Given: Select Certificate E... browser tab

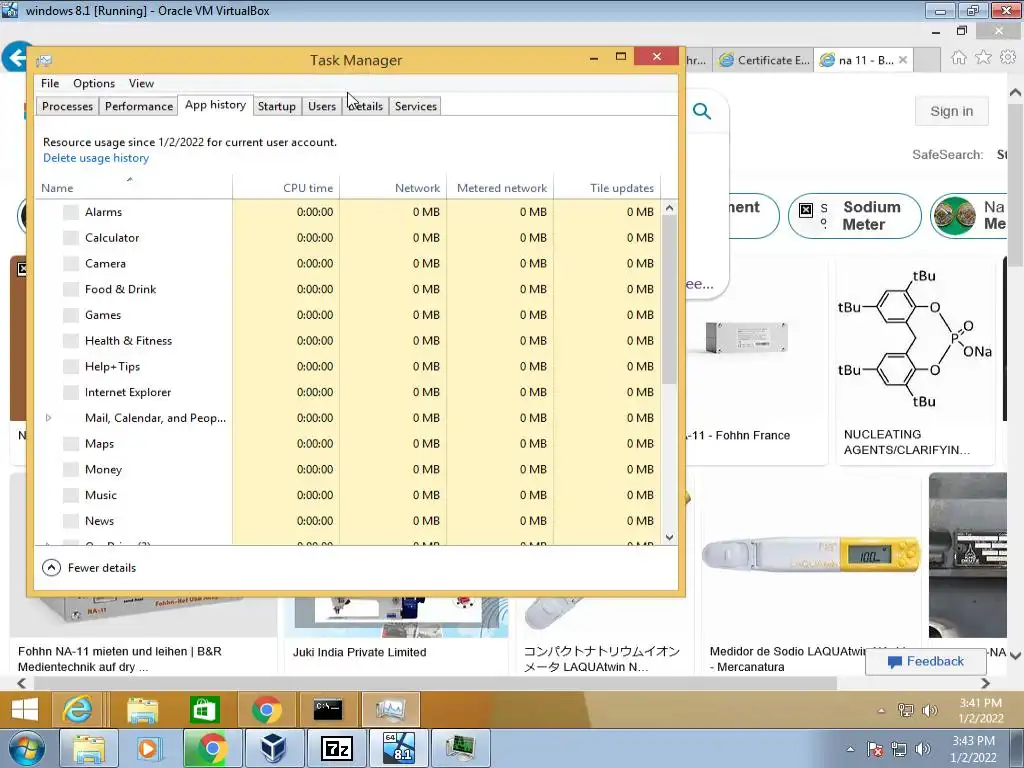Looking at the screenshot, I should tap(763, 60).
